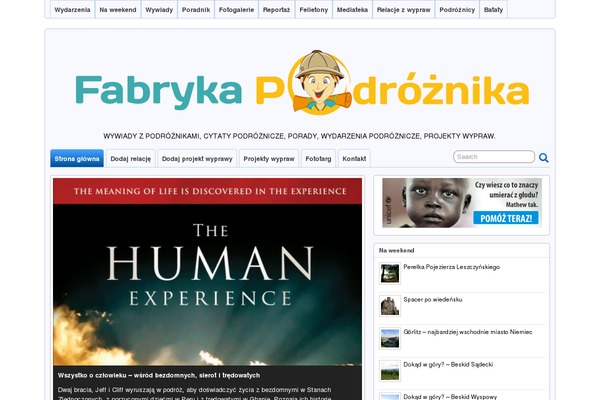Open article Wszystko o człowieku headline

point(159,376)
